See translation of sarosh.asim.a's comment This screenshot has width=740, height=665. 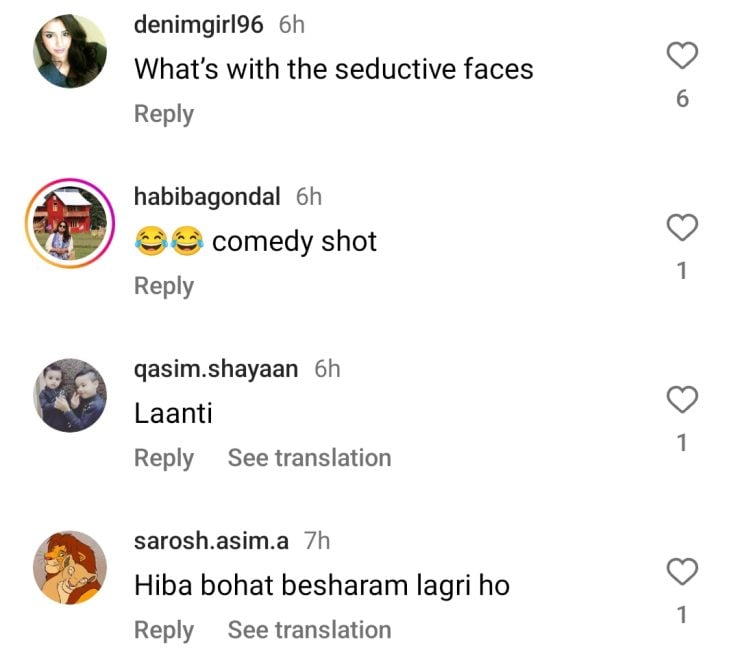(309, 630)
